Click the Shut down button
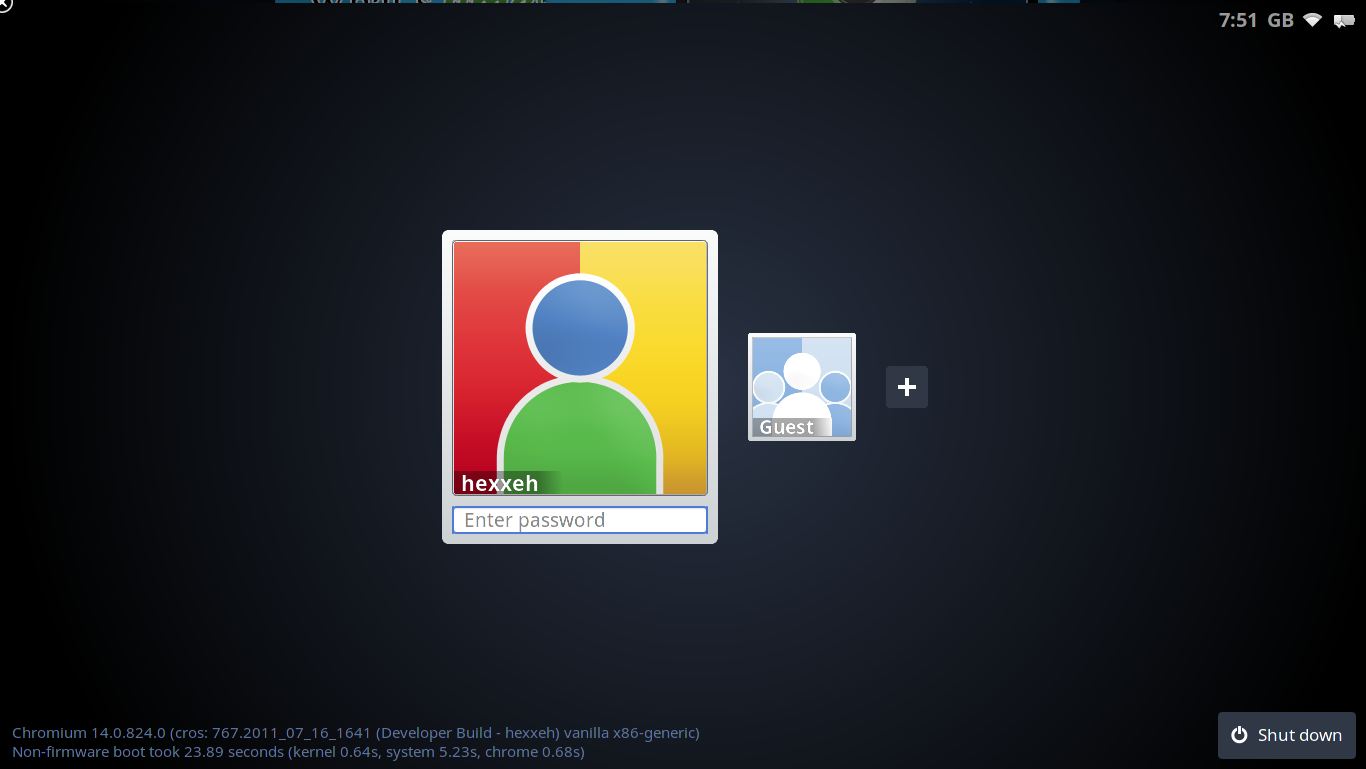The width and height of the screenshot is (1366, 769). click(1286, 735)
